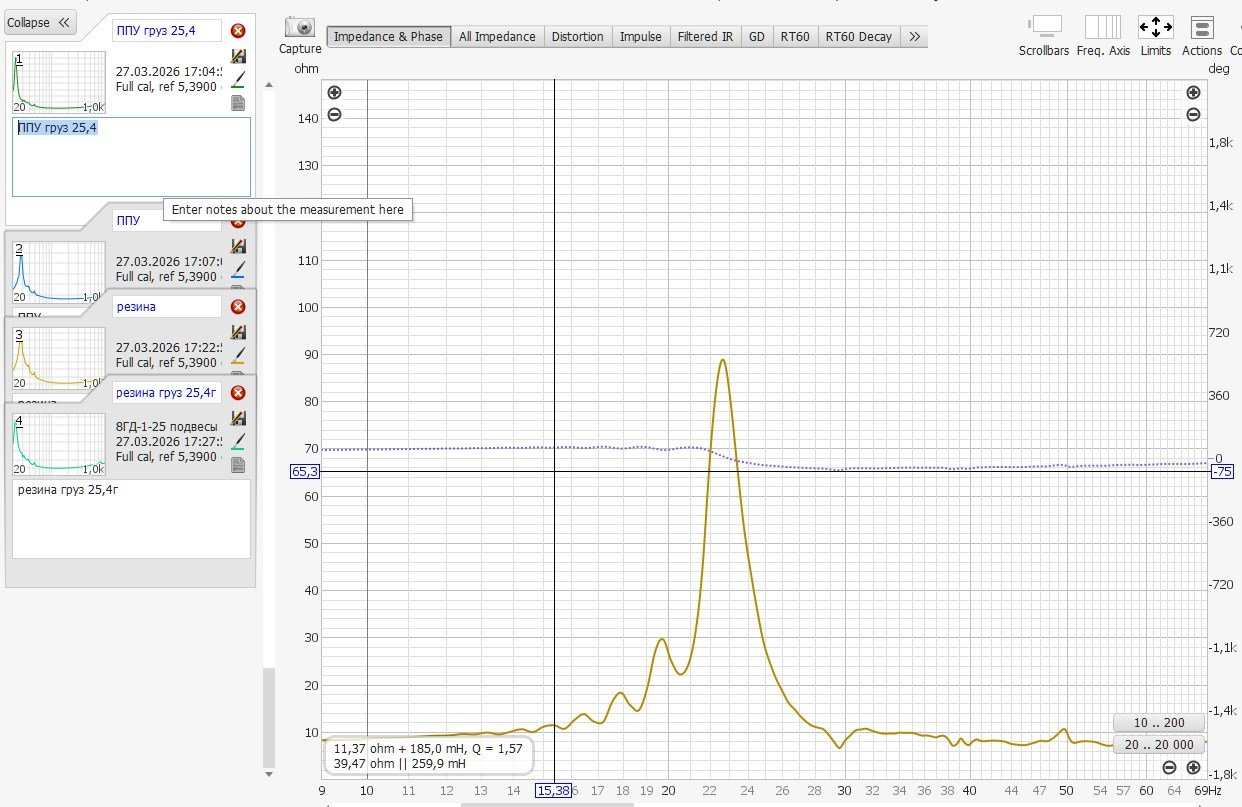1242x807 pixels.
Task: Click the 15,38 frequency cursor label
Action: [554, 790]
